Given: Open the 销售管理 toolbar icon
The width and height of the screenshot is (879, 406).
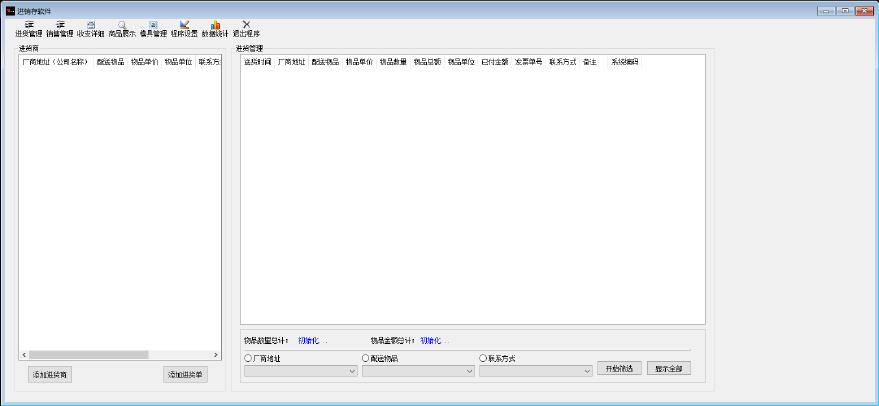Looking at the screenshot, I should [x=60, y=28].
